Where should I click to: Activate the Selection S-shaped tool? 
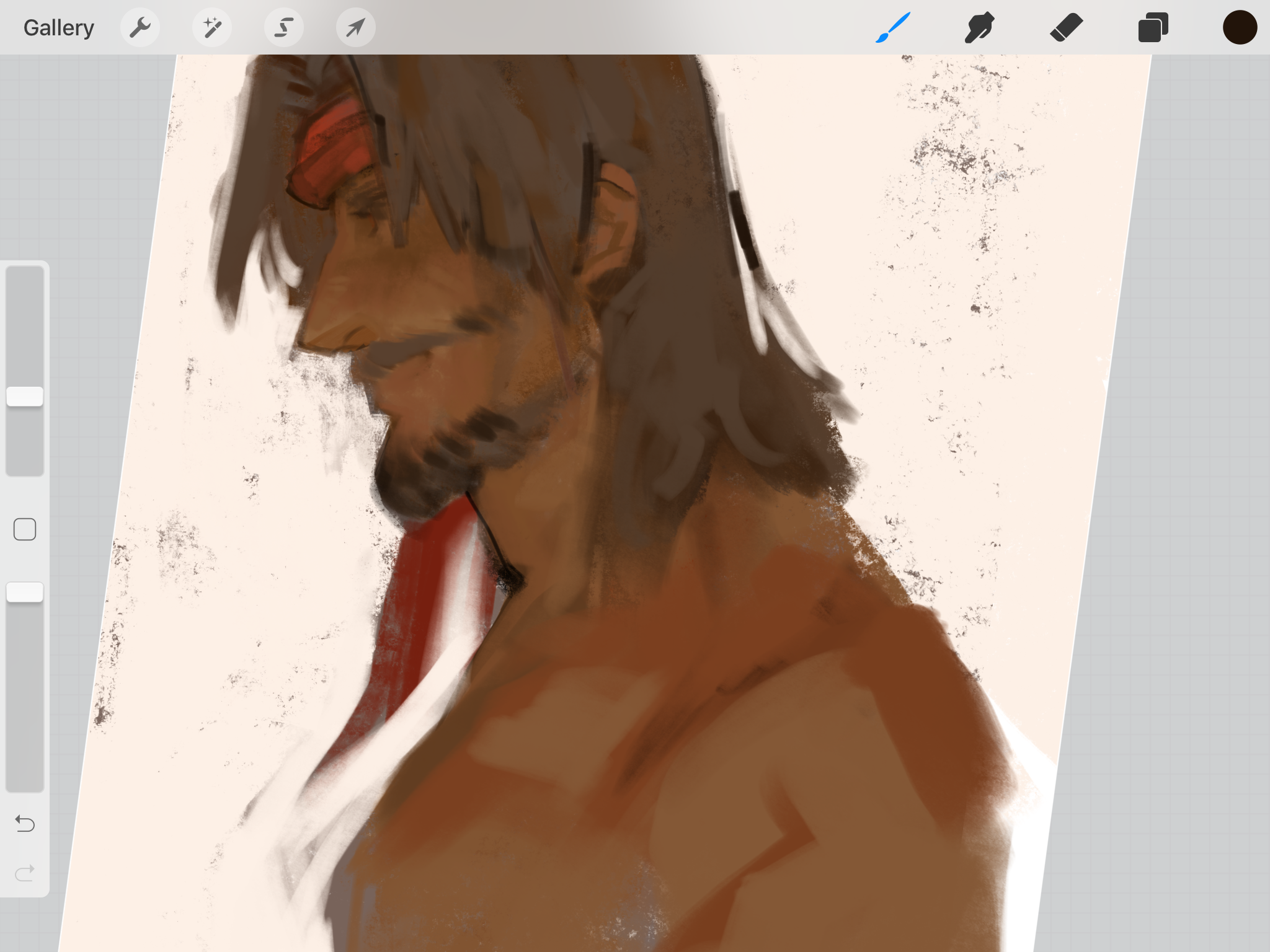click(284, 27)
